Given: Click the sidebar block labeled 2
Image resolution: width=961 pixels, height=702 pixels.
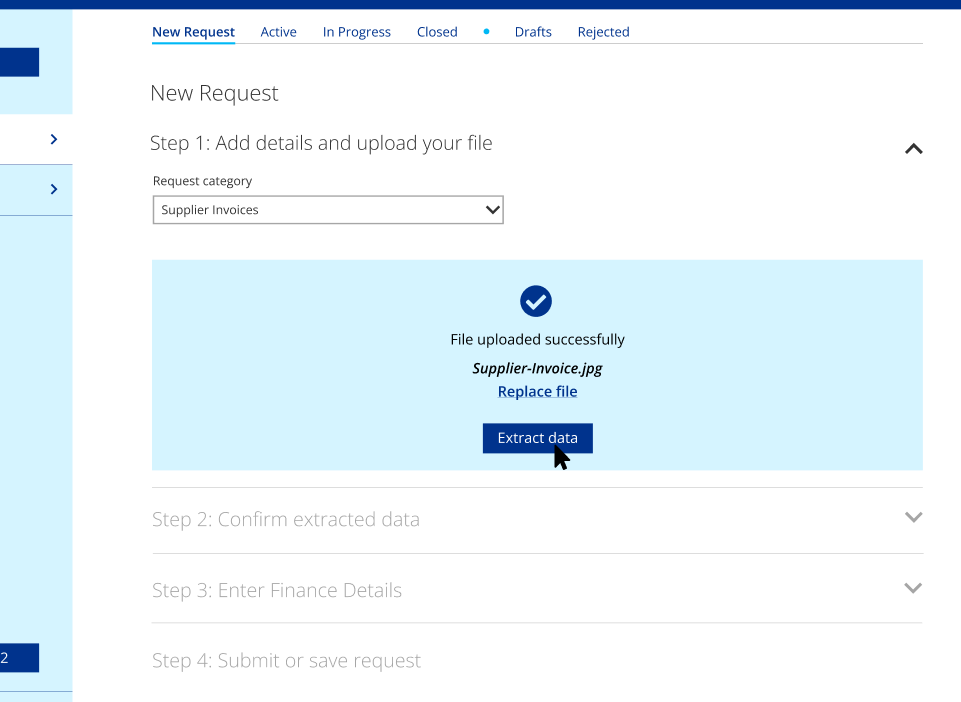Looking at the screenshot, I should coord(20,658).
